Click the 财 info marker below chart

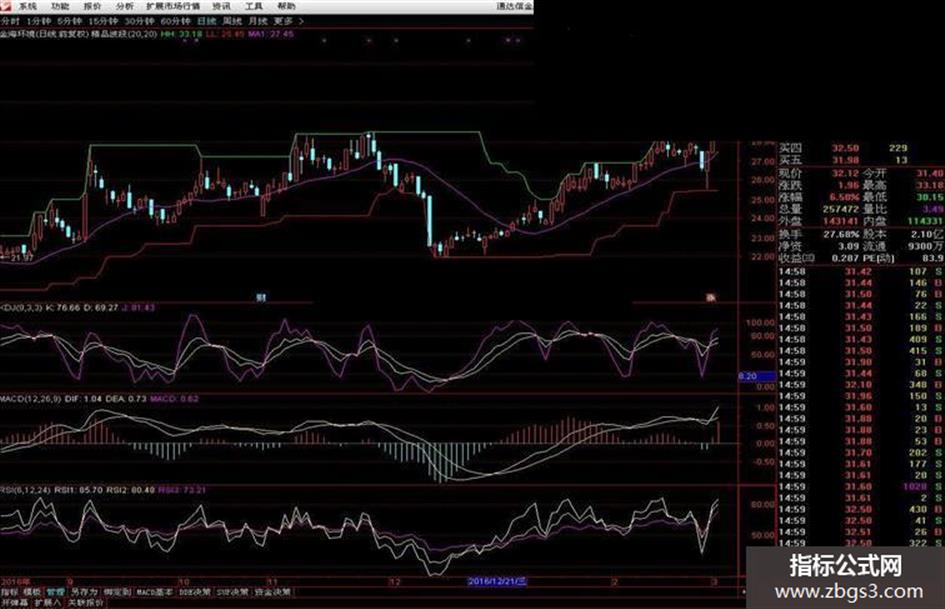coord(261,297)
